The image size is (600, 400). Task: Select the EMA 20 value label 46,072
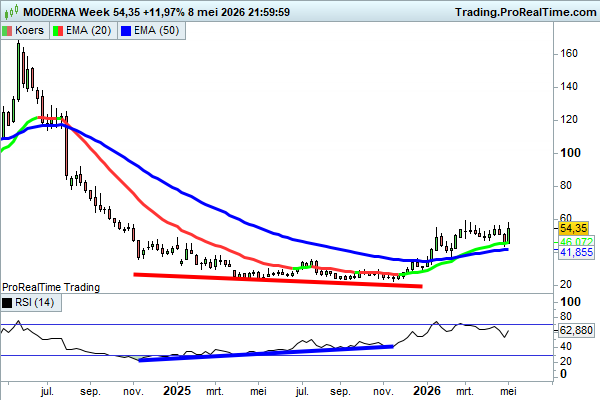tap(576, 242)
